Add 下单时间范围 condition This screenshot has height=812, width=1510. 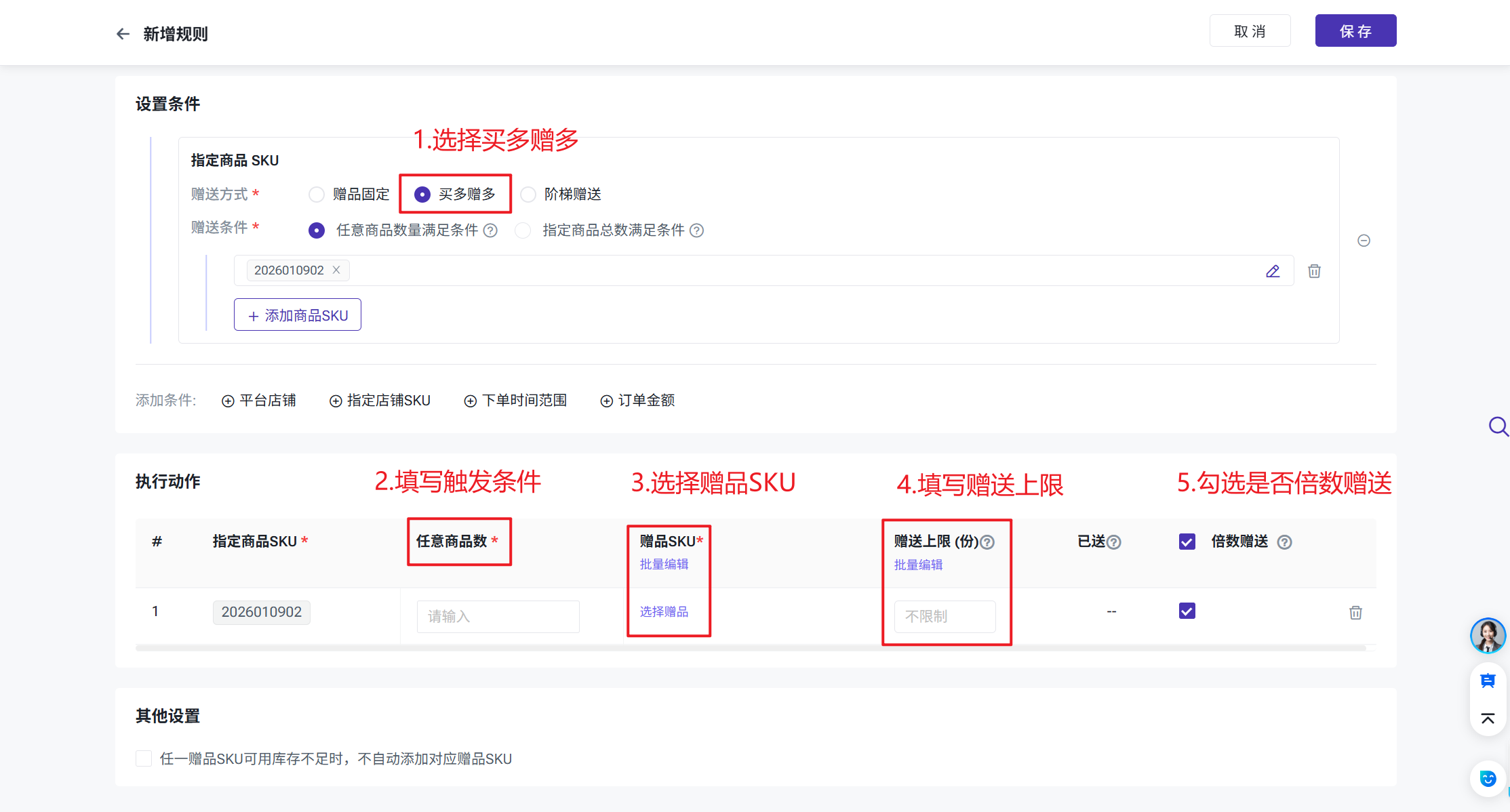515,401
